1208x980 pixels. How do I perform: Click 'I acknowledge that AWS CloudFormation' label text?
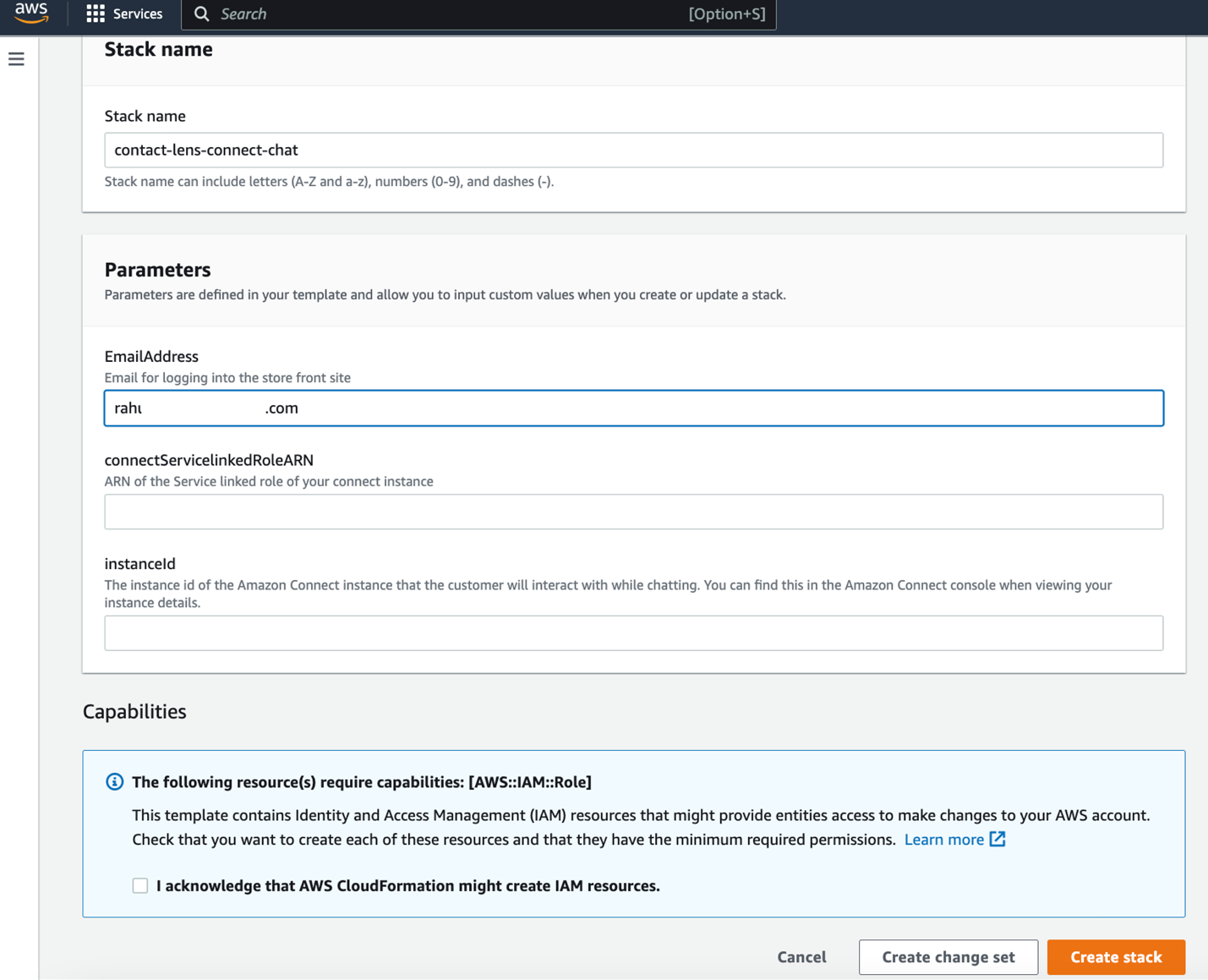point(408,886)
